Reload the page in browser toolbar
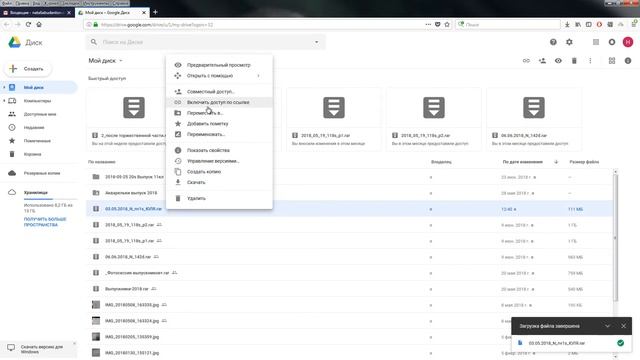Viewport: 640px width, 360px height. coord(28,24)
